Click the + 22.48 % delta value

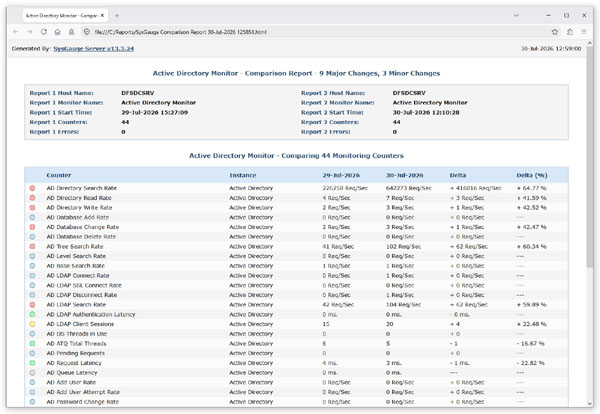click(x=532, y=324)
